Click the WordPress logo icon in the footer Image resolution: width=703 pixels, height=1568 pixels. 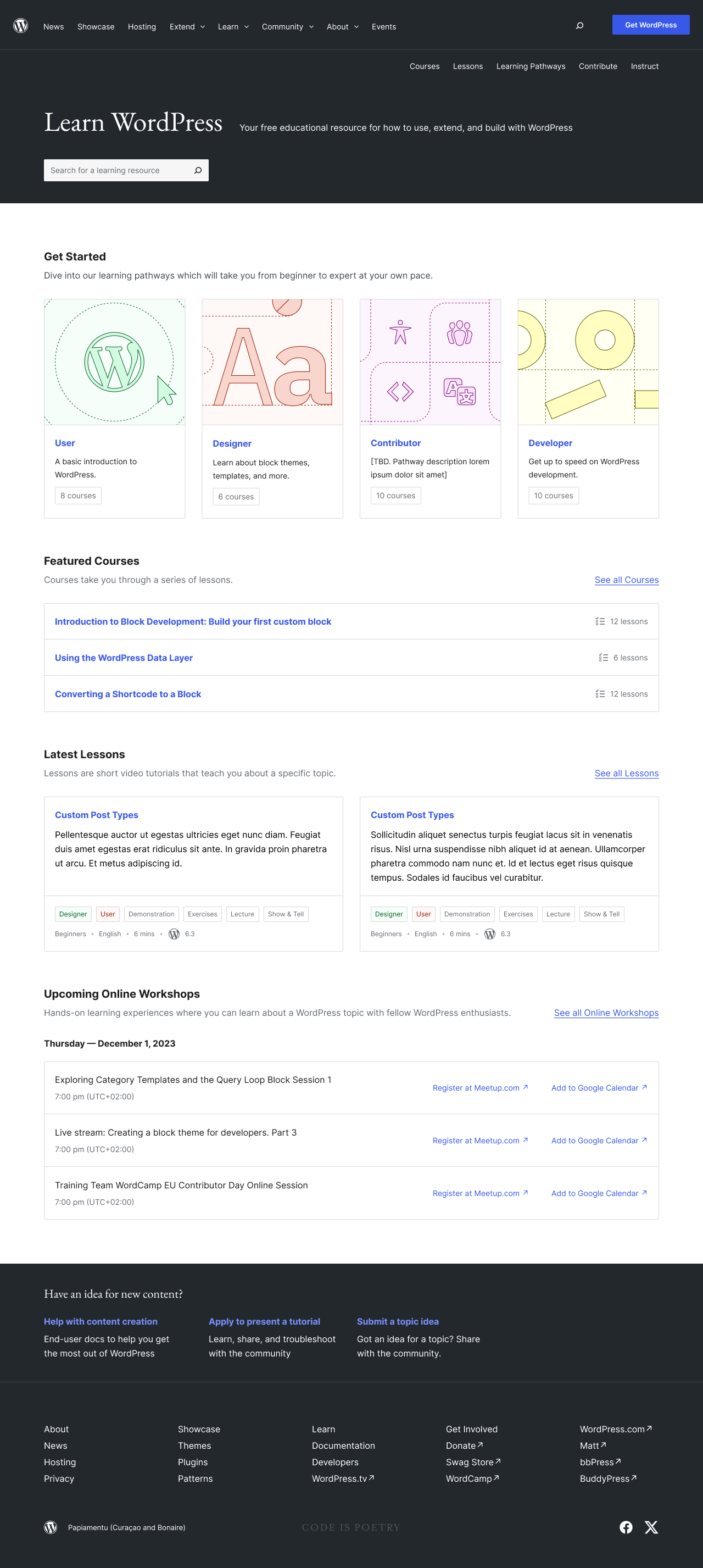[51, 1527]
